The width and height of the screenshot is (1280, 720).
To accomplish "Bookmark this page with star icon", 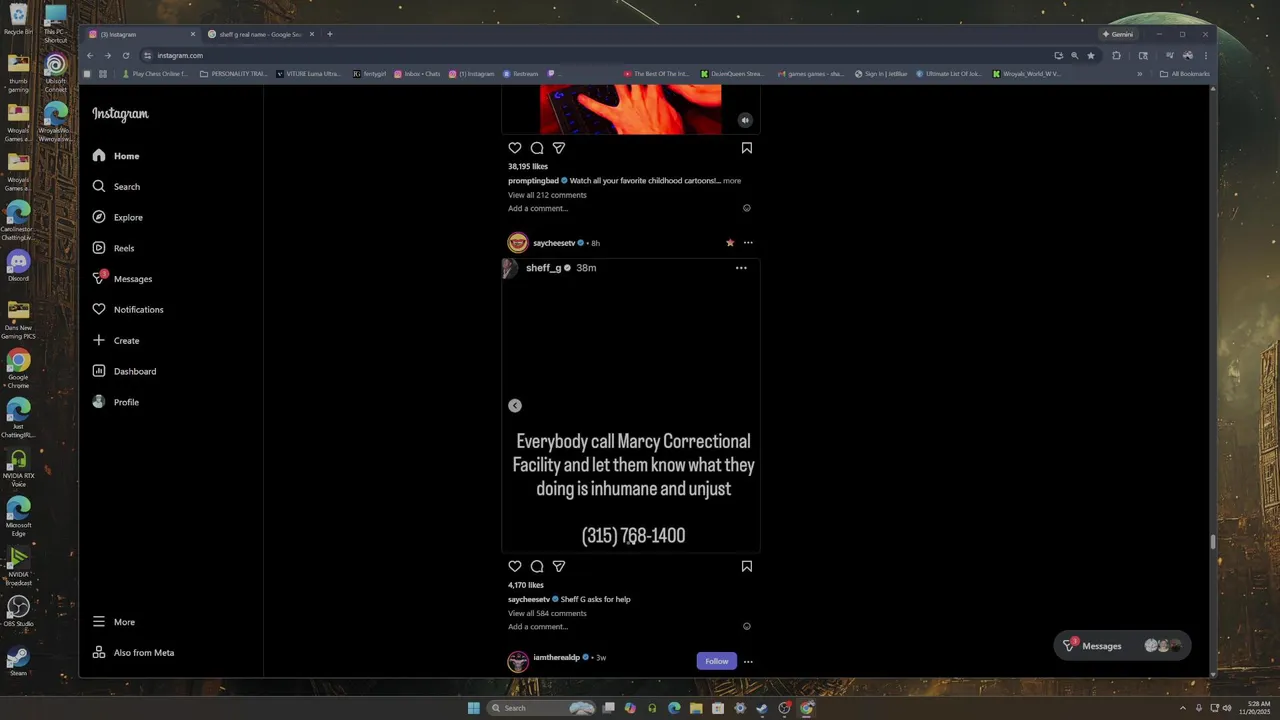I will (x=1091, y=56).
